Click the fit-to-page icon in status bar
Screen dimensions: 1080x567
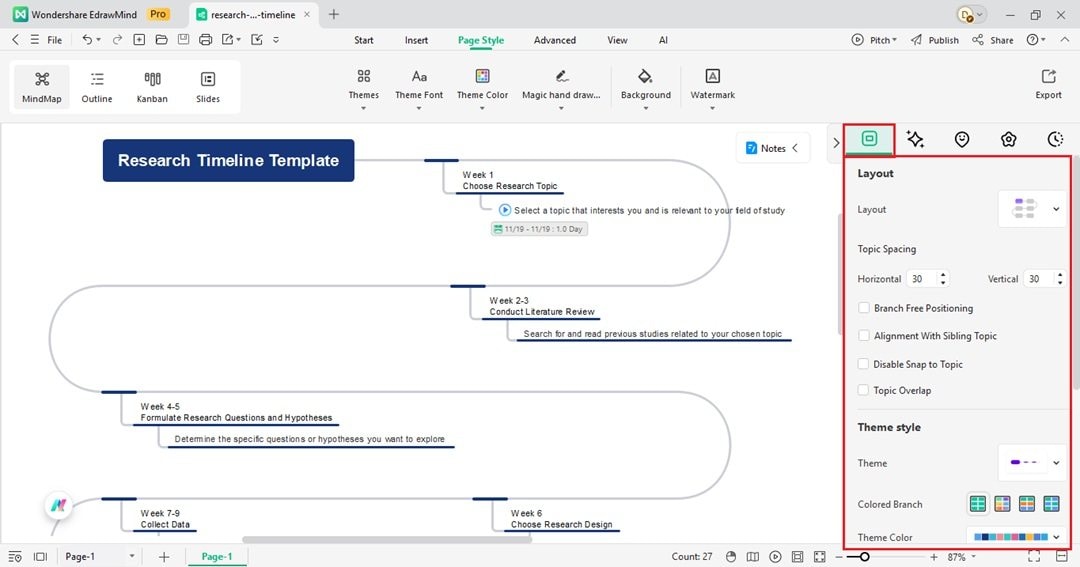[797, 557]
